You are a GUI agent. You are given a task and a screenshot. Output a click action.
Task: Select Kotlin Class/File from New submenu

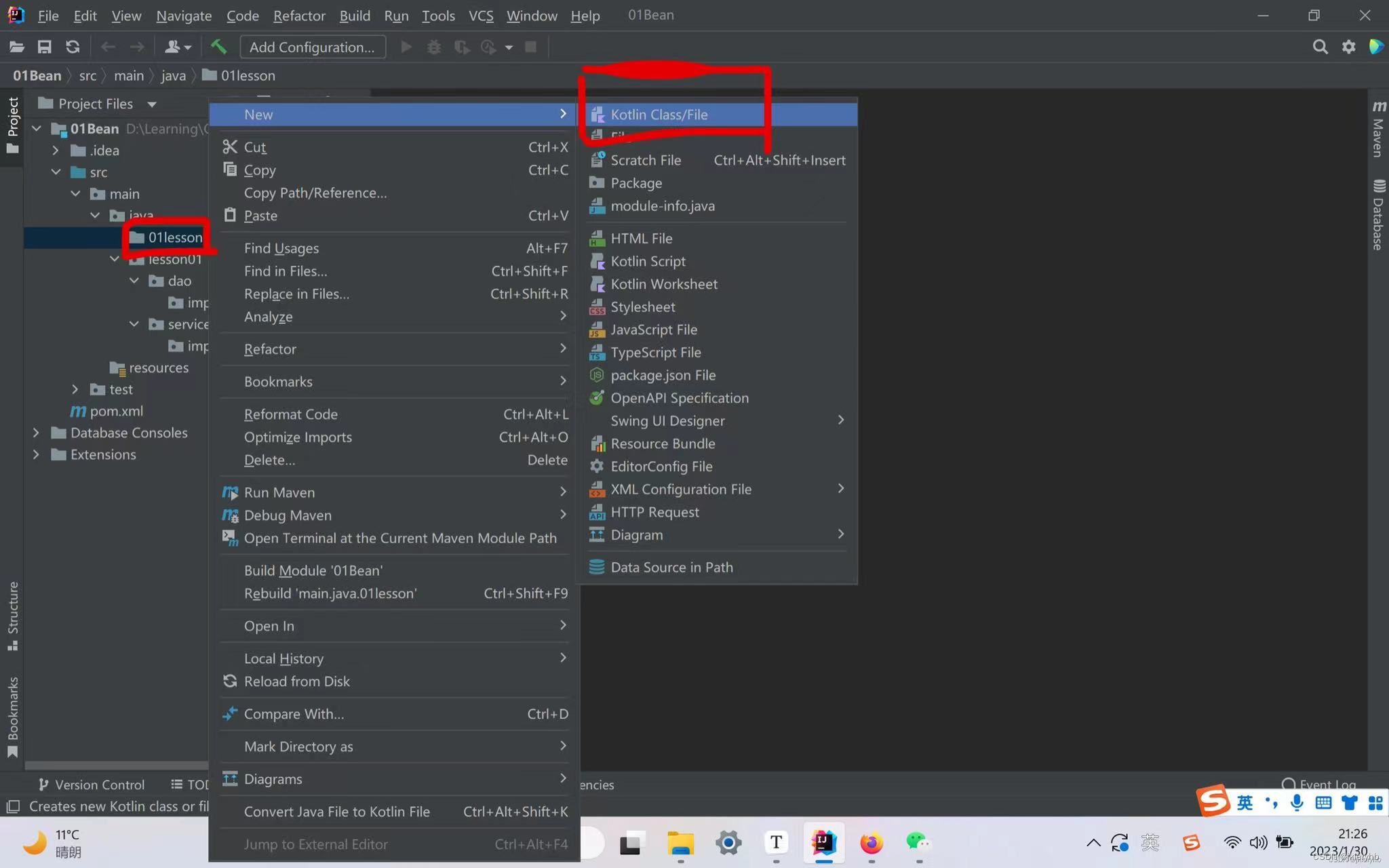(658, 115)
